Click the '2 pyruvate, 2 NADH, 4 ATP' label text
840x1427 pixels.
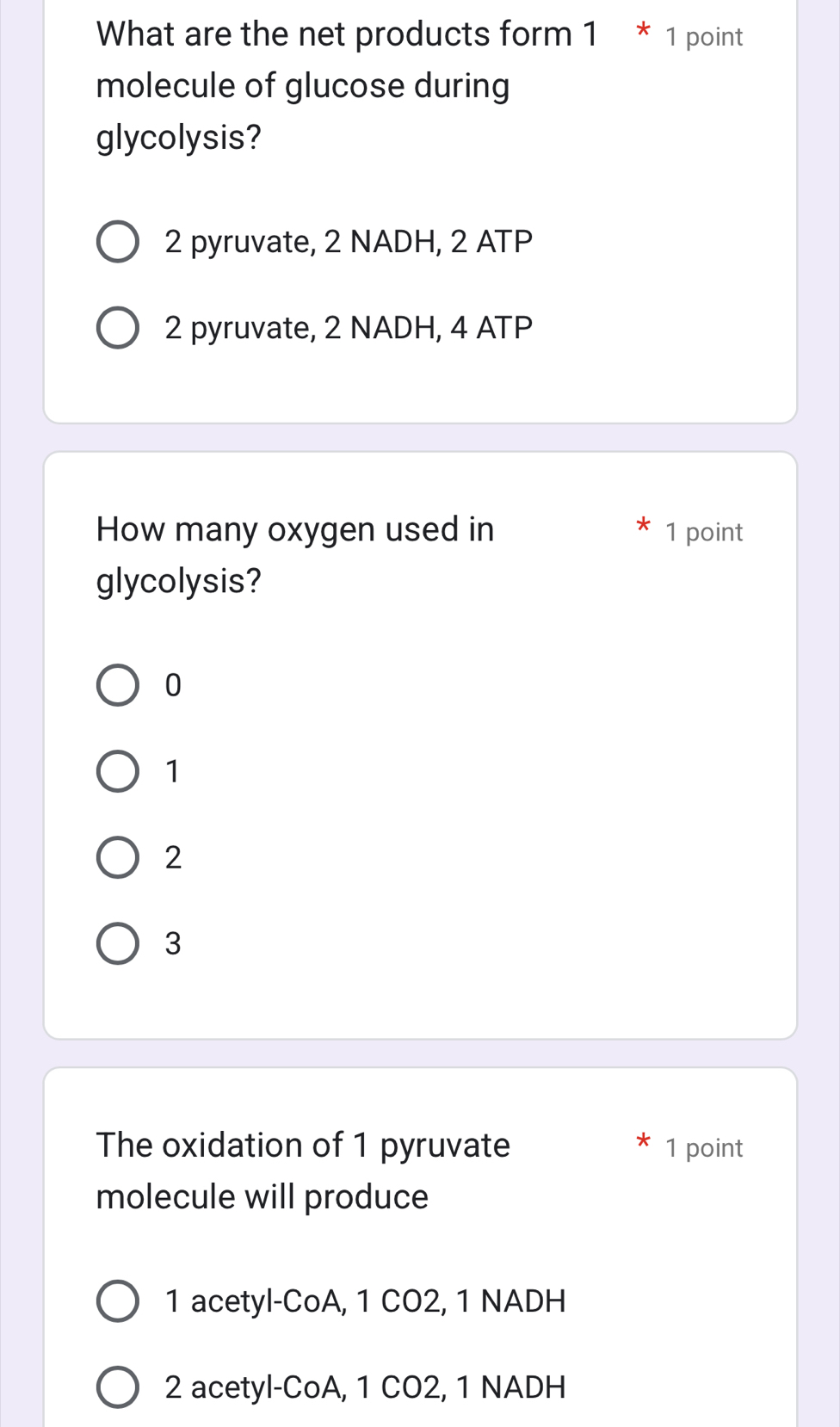pyautogui.click(x=349, y=328)
